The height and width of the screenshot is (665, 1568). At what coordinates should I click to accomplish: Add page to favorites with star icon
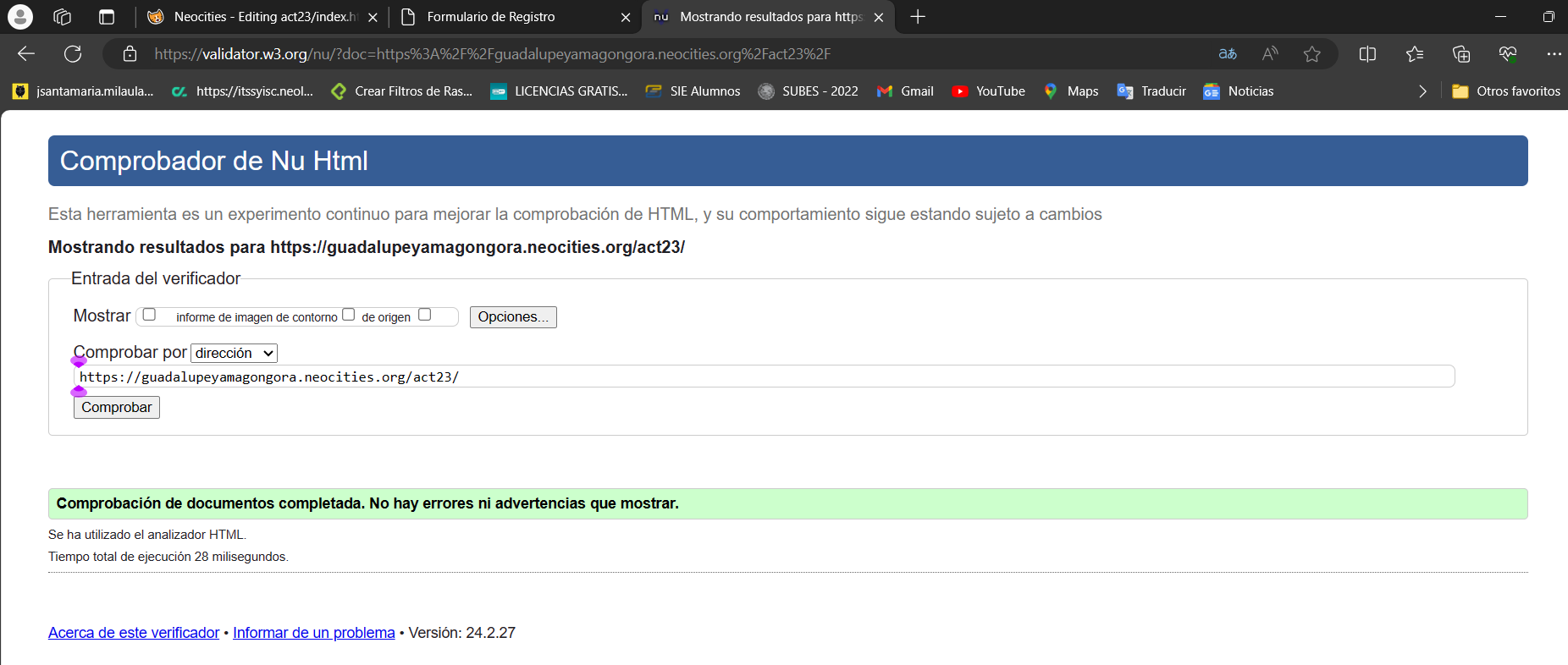(x=1311, y=54)
